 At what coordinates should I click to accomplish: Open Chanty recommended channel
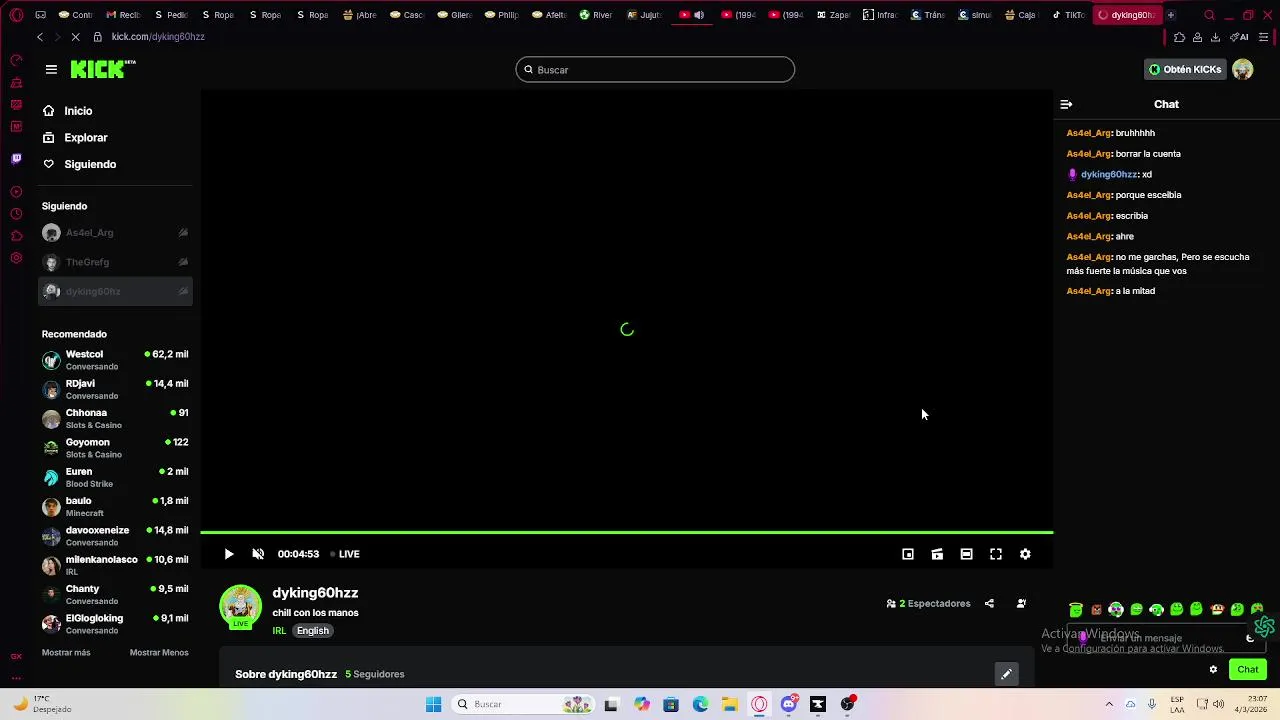coord(115,594)
